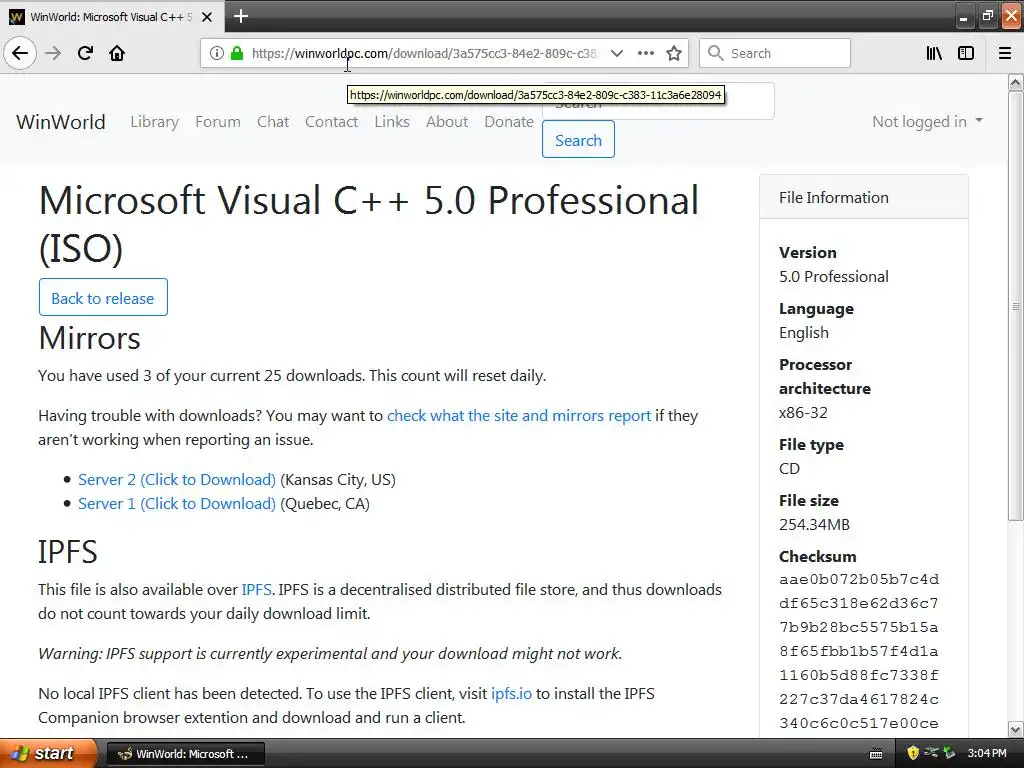
Task: Click the vertical scrollbar thumb
Action: click(x=1016, y=306)
